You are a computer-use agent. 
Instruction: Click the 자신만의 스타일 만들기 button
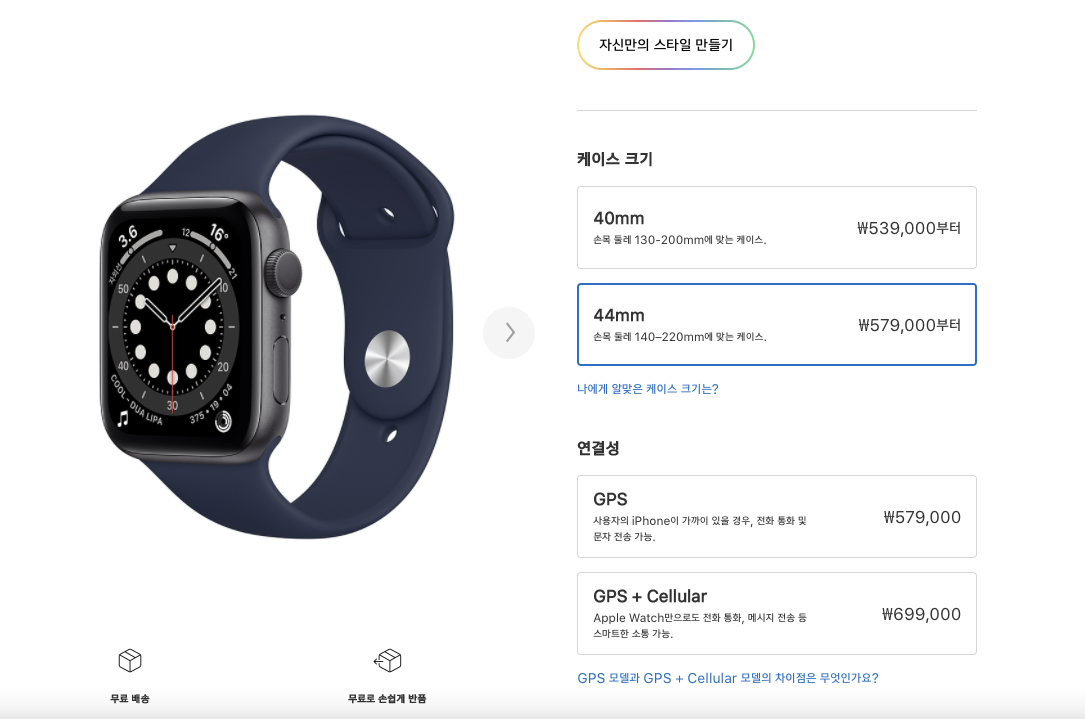(666, 45)
